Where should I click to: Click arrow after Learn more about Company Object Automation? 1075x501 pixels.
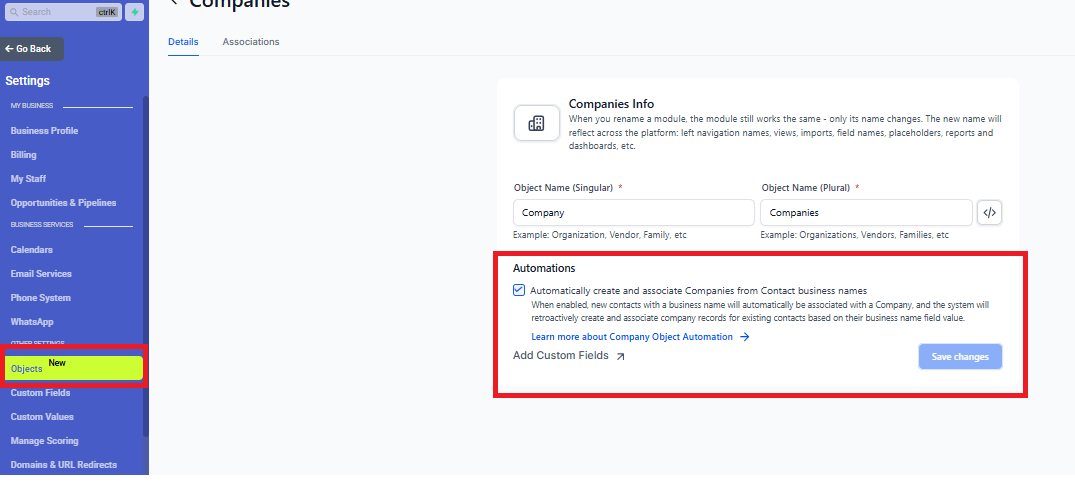[x=744, y=337]
